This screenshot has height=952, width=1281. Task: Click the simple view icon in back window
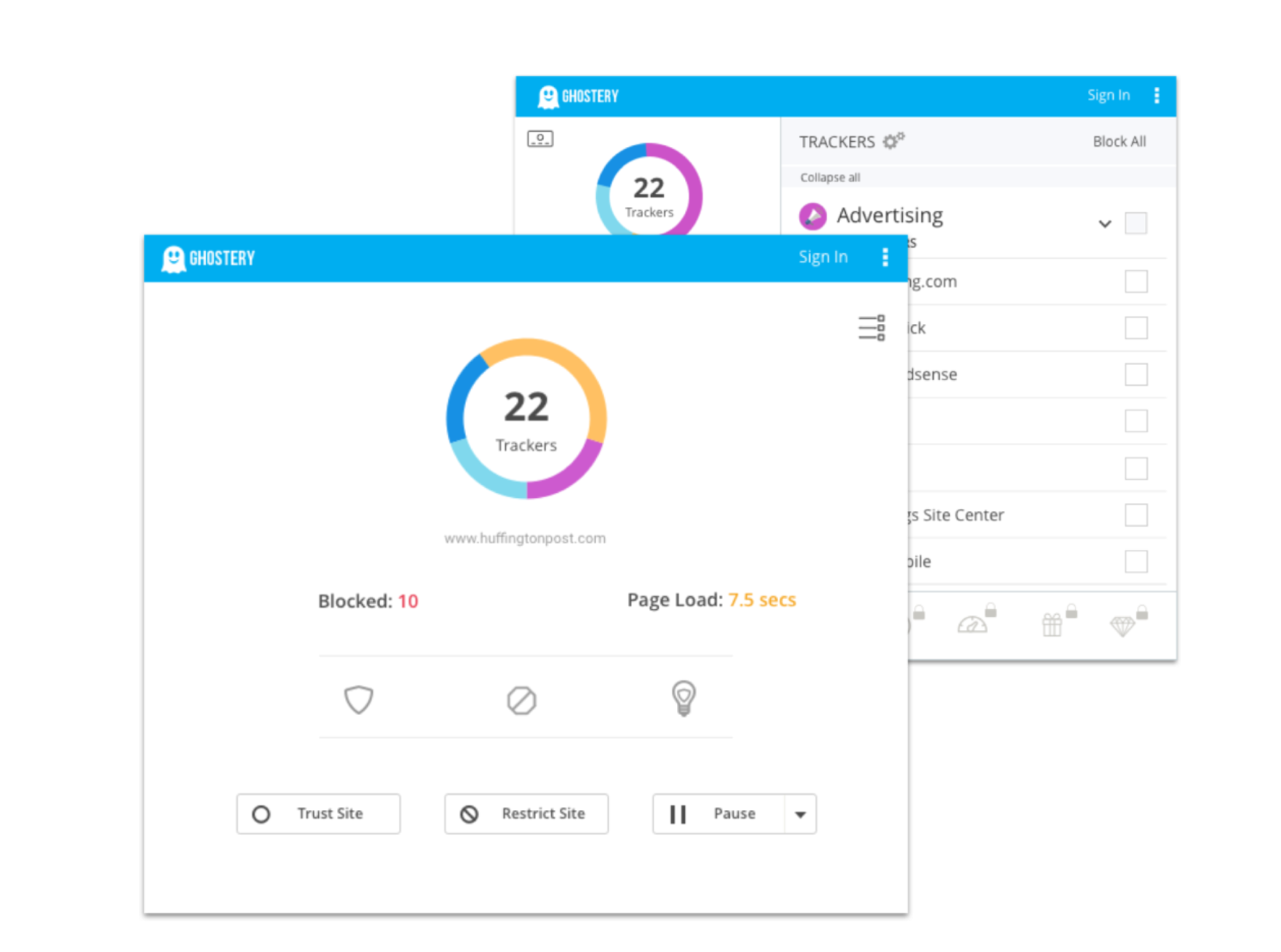point(540,138)
